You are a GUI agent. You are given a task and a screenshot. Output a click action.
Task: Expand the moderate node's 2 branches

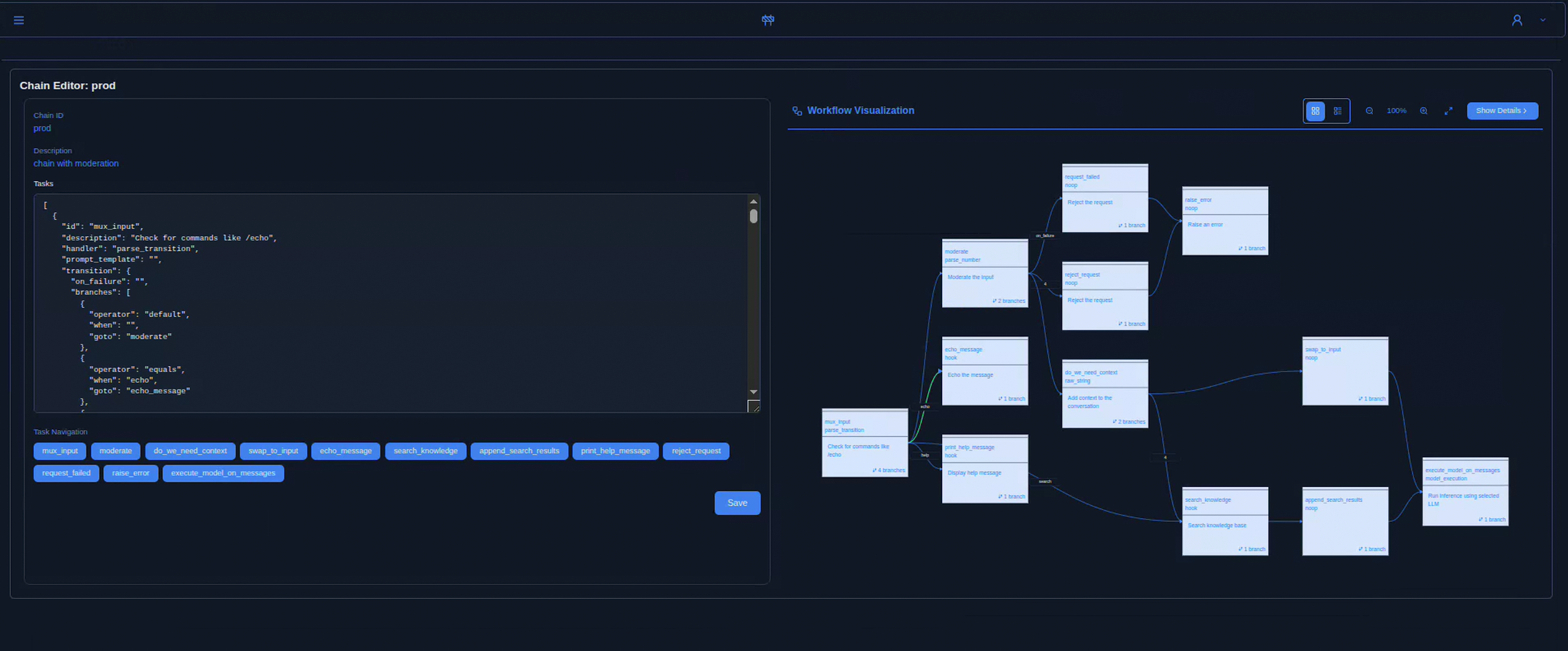coord(1008,301)
